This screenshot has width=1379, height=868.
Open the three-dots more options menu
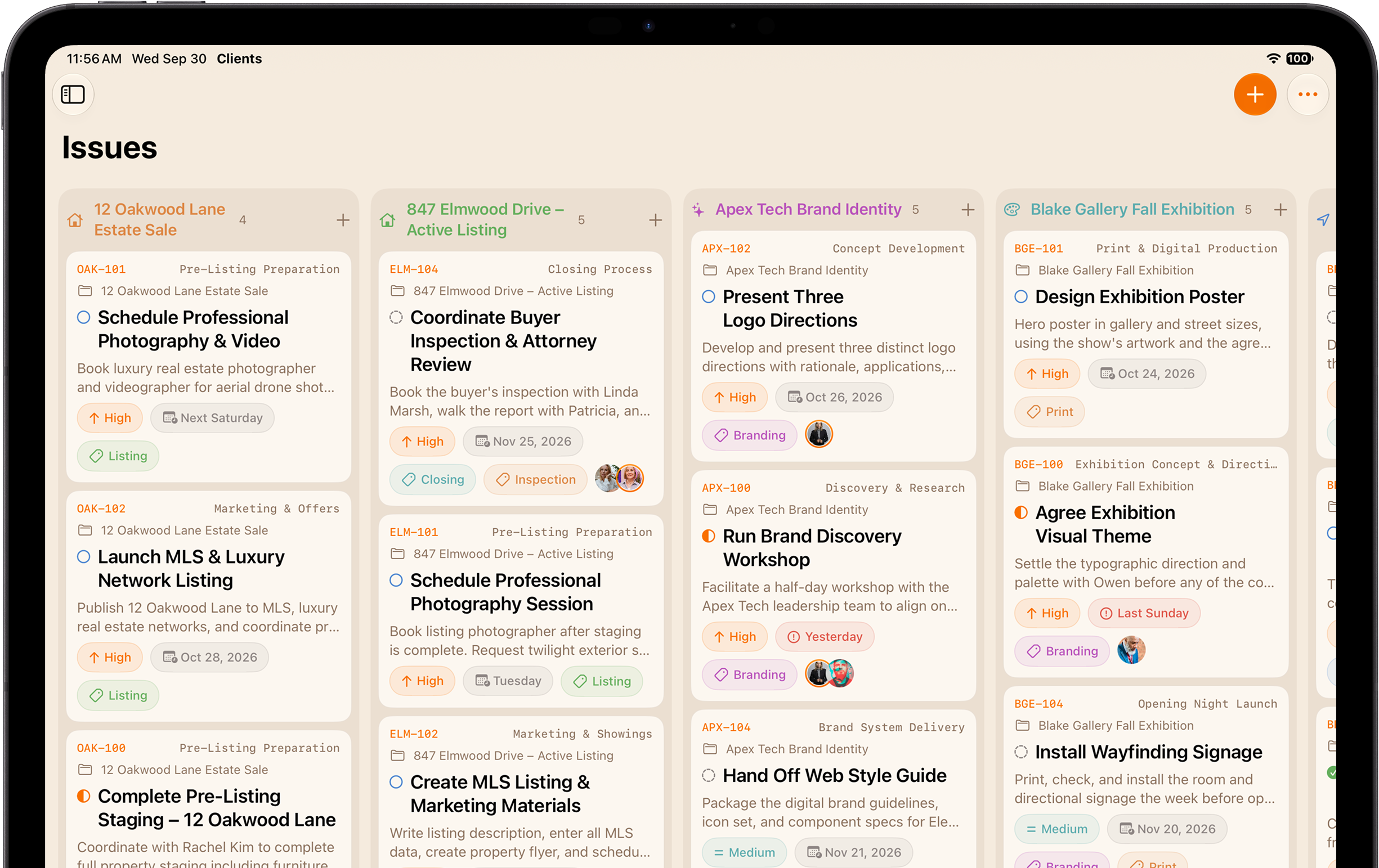[x=1308, y=95]
